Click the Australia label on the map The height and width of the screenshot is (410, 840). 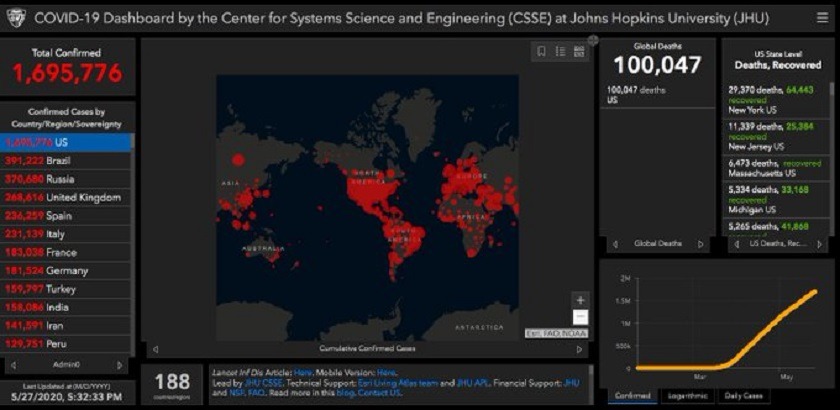pyautogui.click(x=263, y=249)
